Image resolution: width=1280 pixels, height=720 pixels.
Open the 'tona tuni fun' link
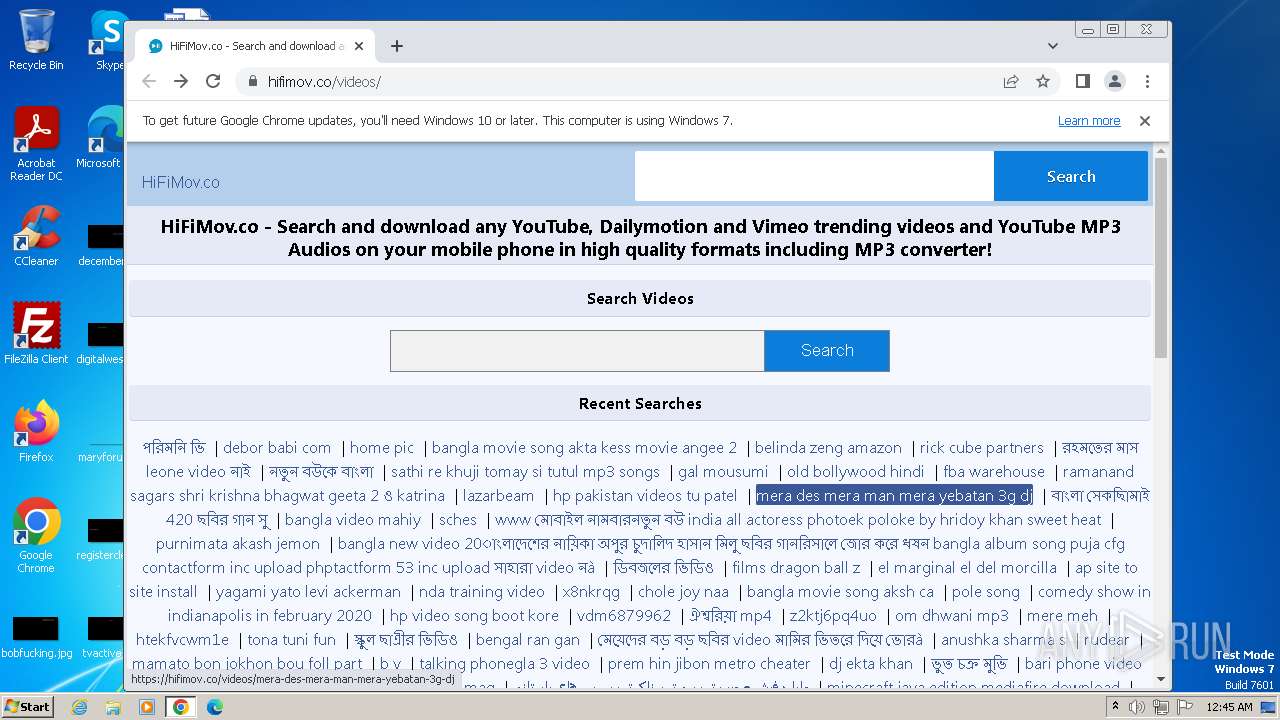[291, 640]
